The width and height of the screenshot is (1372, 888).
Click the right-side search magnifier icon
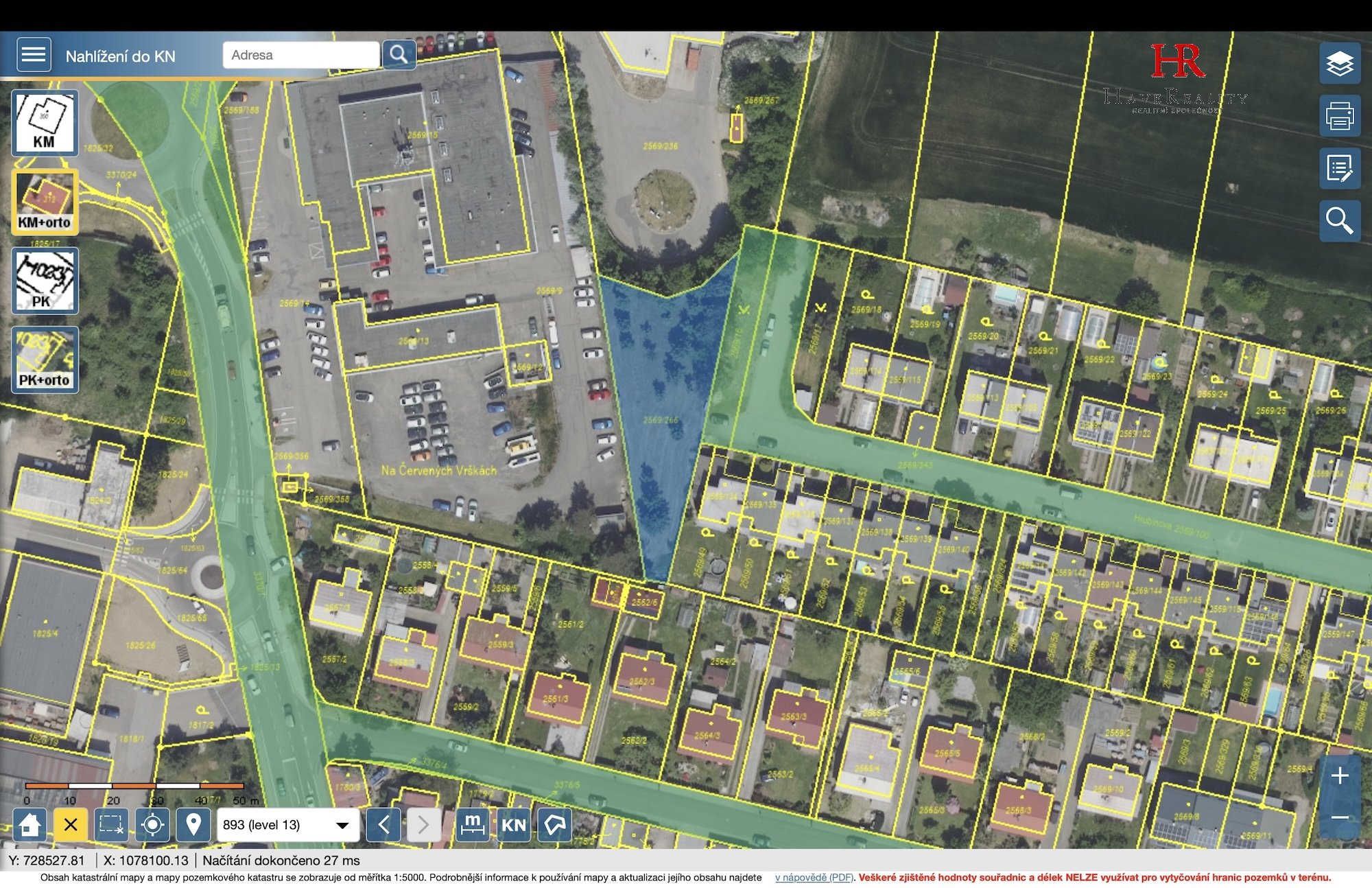pos(1339,221)
